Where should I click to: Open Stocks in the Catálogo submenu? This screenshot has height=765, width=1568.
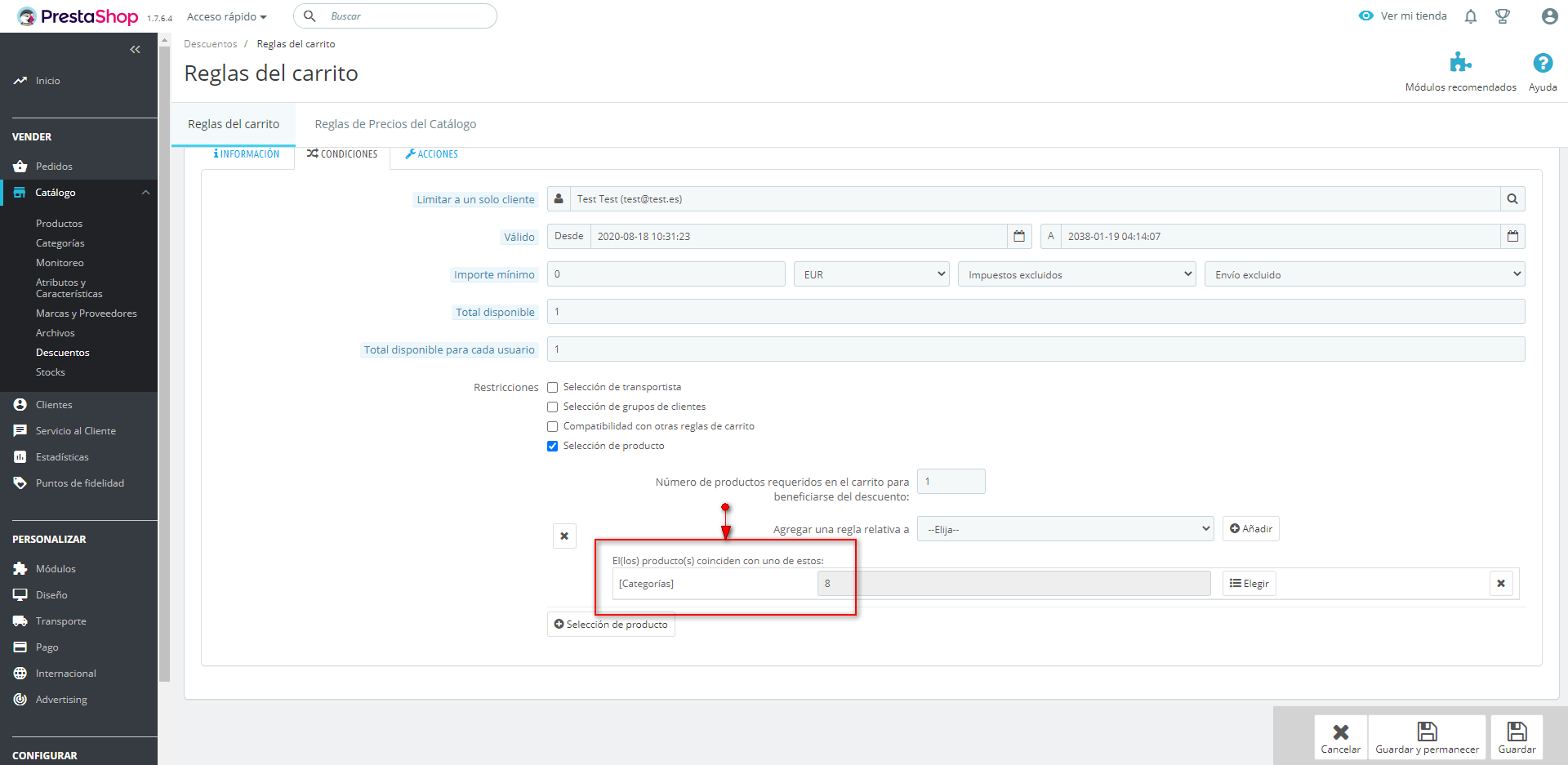point(51,372)
